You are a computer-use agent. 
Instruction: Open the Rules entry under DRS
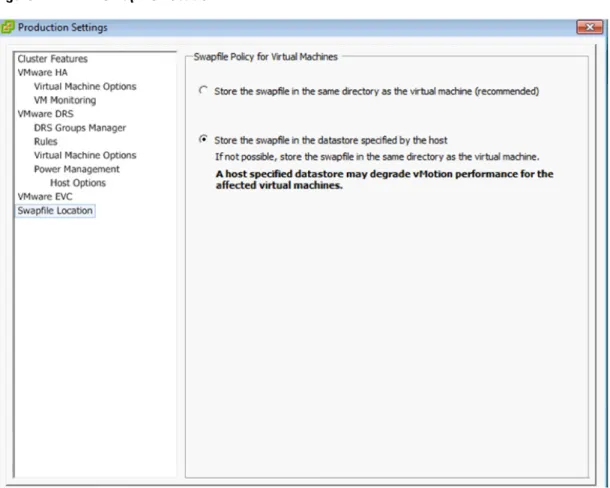click(46, 142)
